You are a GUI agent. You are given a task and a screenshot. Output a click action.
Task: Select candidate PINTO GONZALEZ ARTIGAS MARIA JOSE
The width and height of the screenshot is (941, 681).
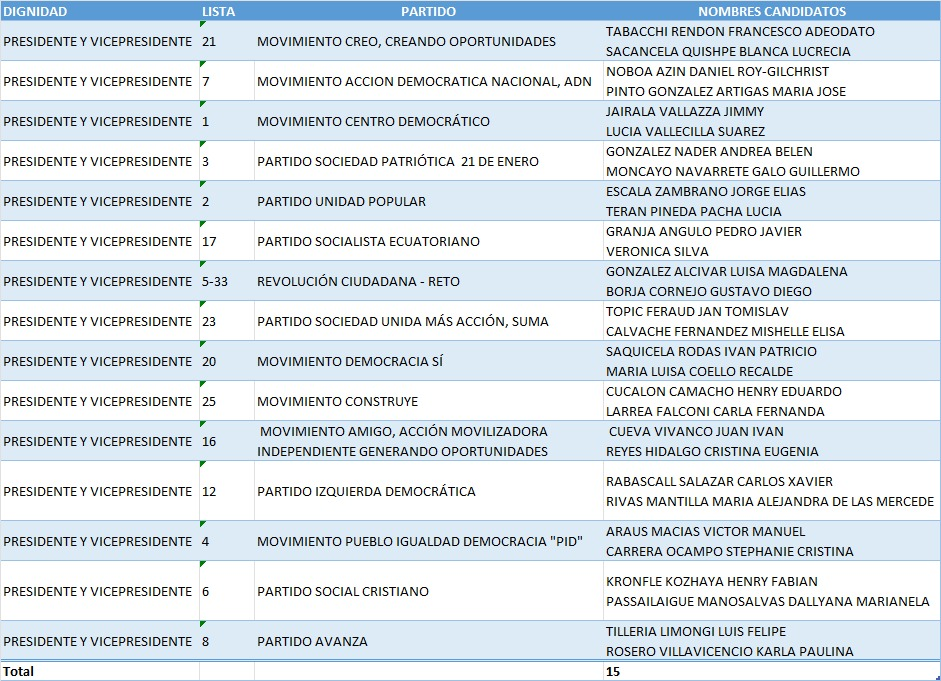(x=726, y=92)
